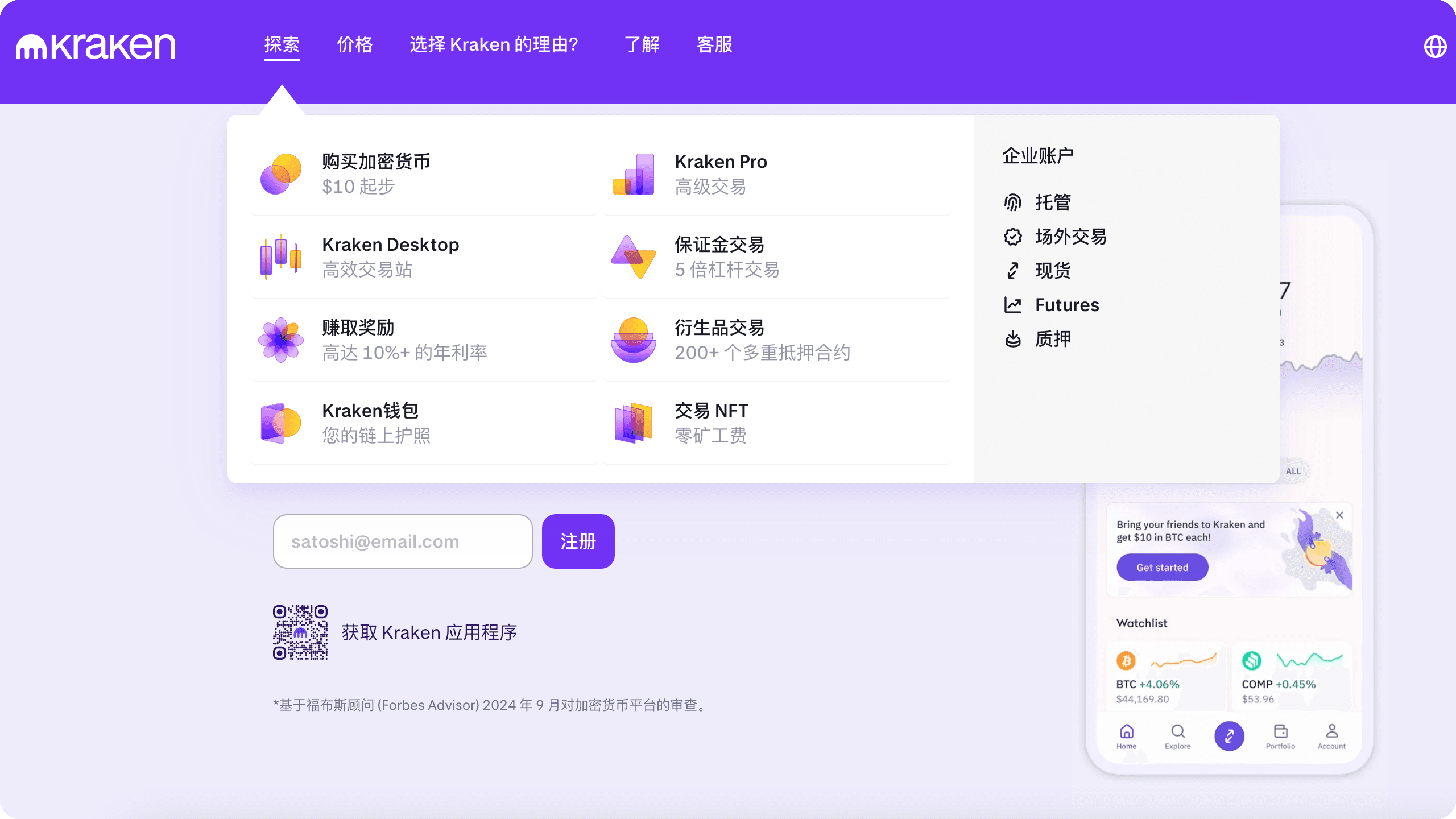Open the Kraken钱包 链上护照 icon
This screenshot has width=1456, height=819.
coord(279,421)
